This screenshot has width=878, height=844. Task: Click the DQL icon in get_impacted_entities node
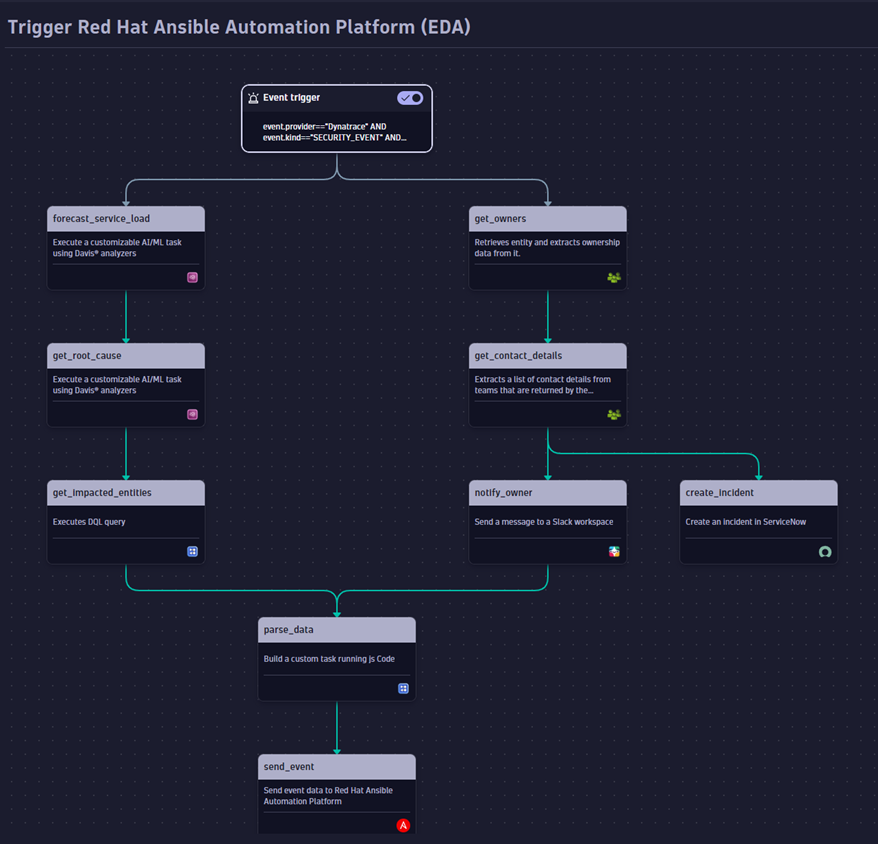point(192,551)
